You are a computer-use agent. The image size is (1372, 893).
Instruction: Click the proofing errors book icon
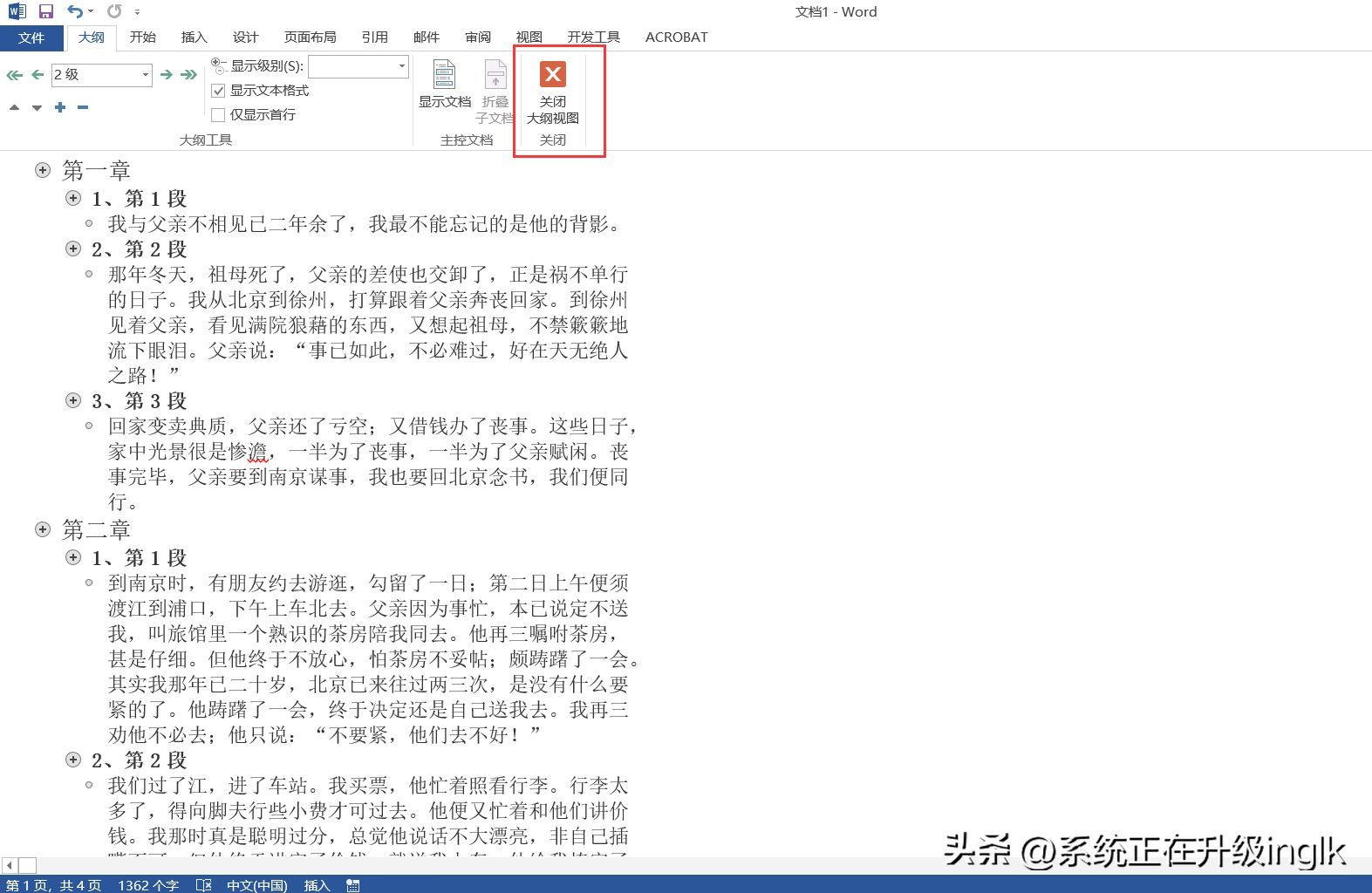pos(204,885)
